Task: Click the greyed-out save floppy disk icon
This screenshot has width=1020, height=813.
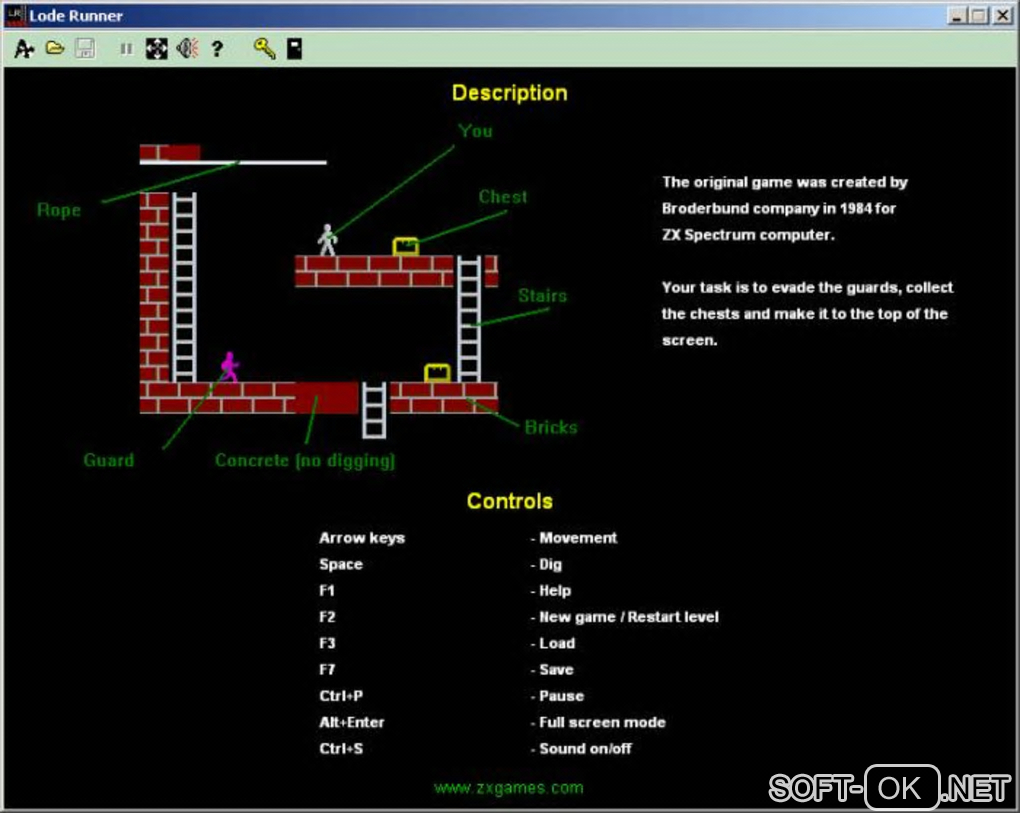Action: coord(85,48)
